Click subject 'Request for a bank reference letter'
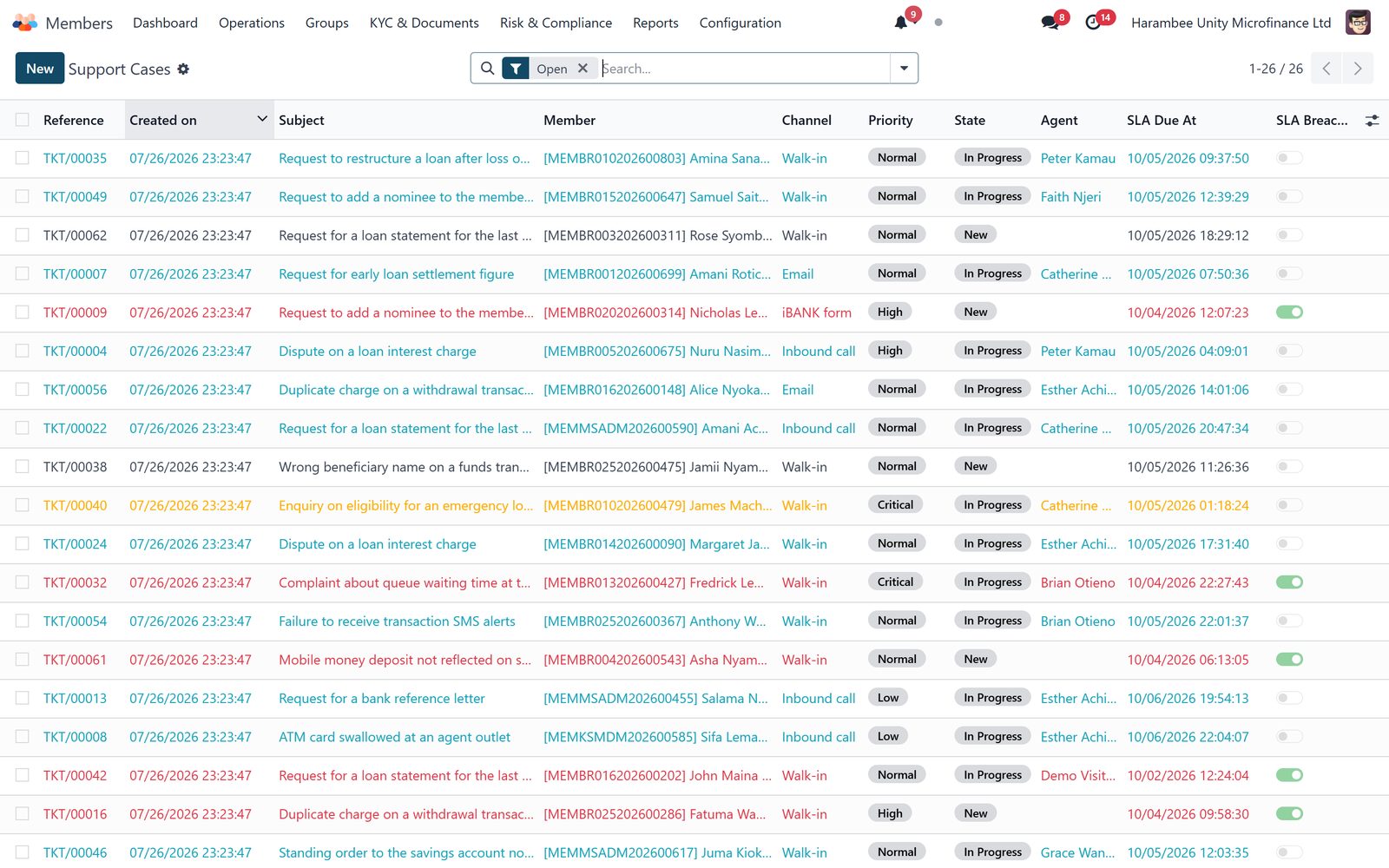The height and width of the screenshot is (868, 1389). coord(382,699)
